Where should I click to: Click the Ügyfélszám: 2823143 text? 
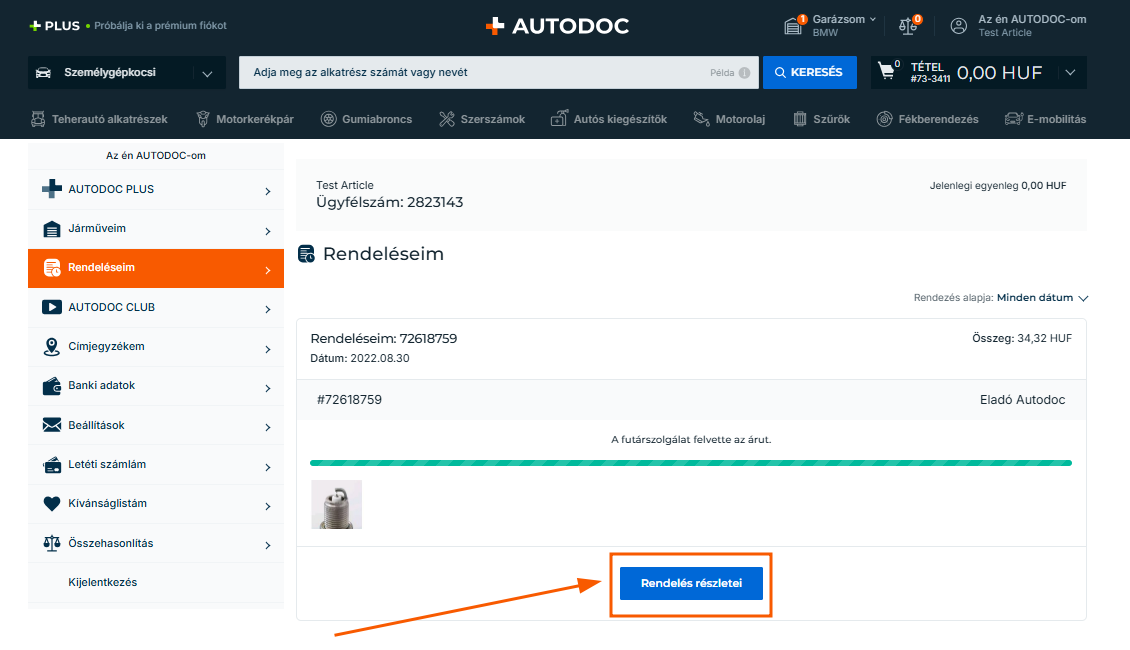[389, 202]
